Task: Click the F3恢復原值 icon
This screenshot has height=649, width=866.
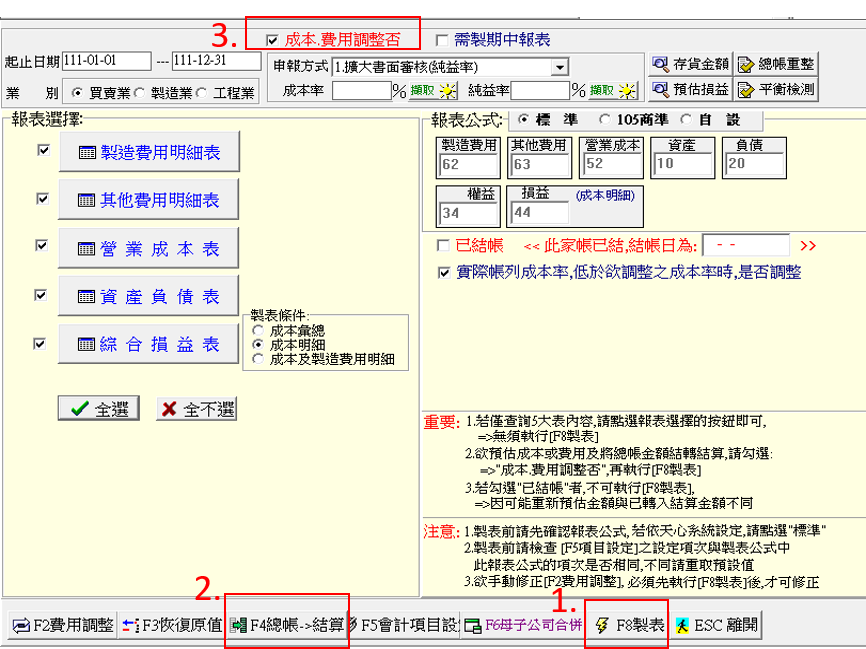Action: click(x=131, y=626)
